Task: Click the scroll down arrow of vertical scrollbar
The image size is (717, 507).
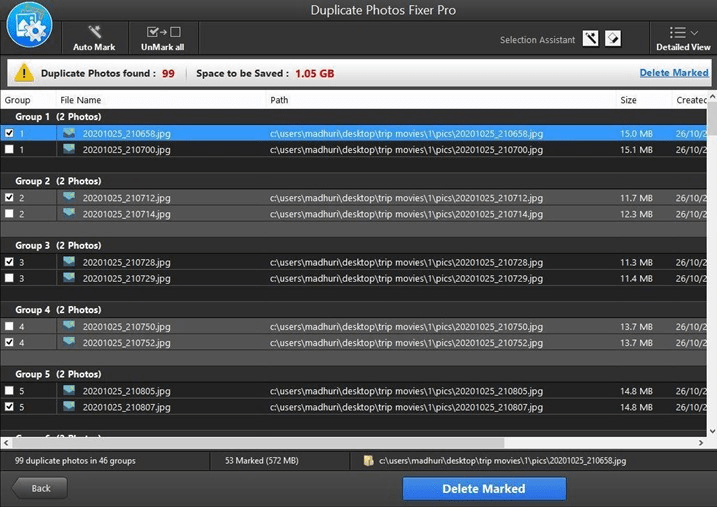Action: click(712, 431)
